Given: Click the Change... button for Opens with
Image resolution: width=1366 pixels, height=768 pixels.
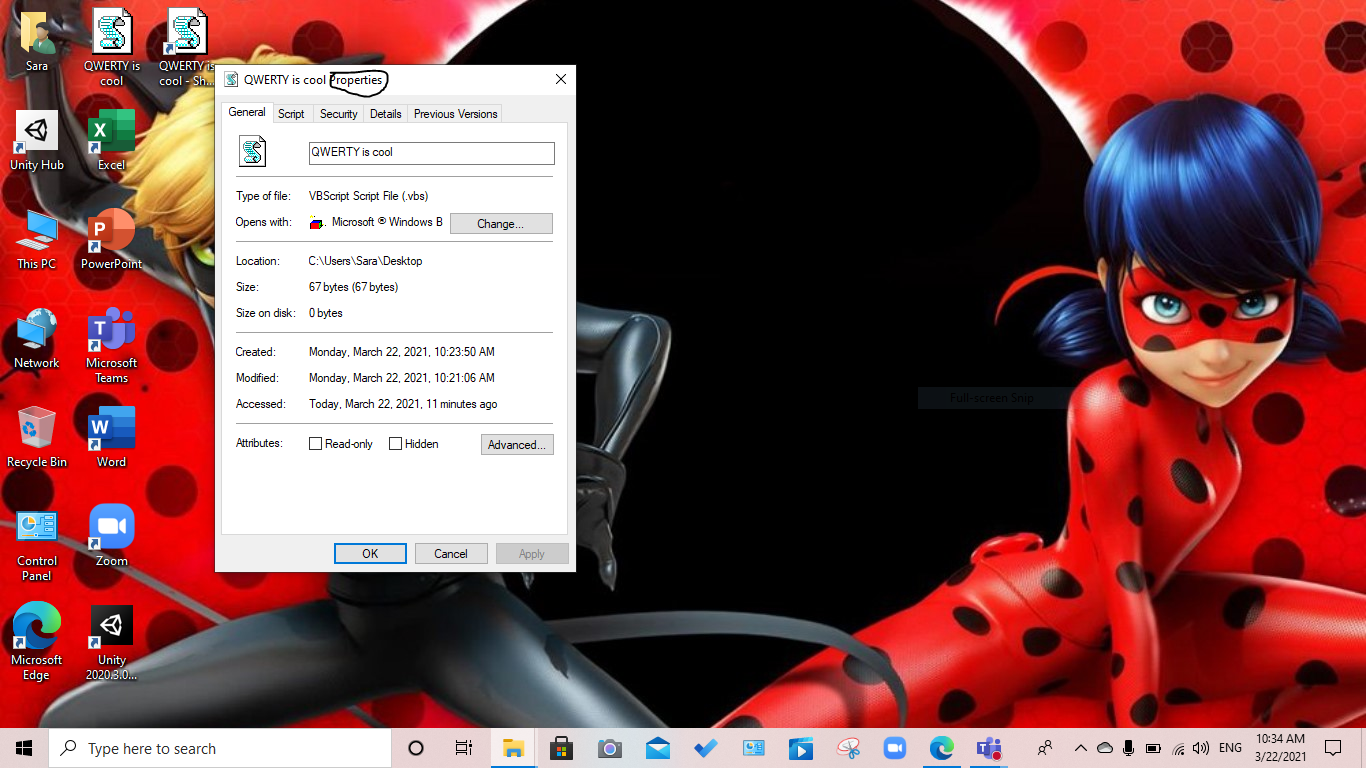Looking at the screenshot, I should 501,223.
